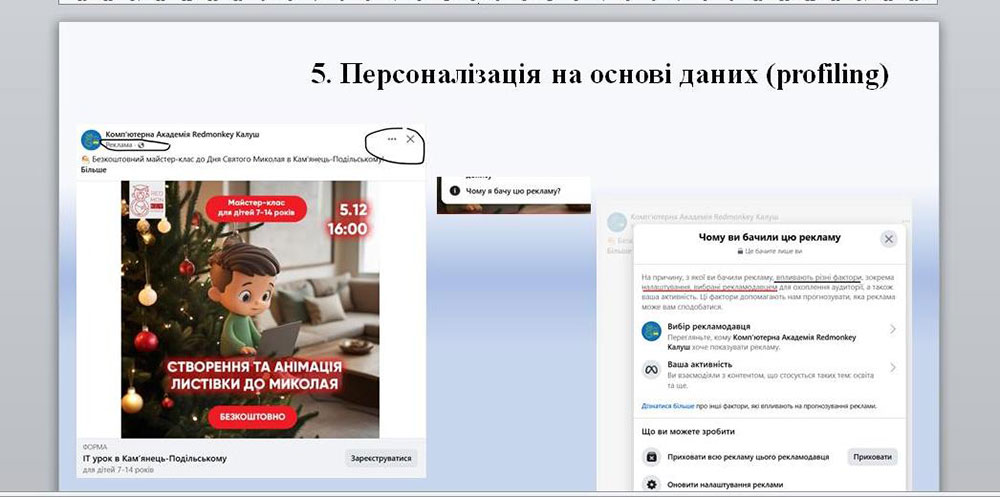Click the hide-ads icon beside 'Приховати всю рекламу'

(x=651, y=457)
